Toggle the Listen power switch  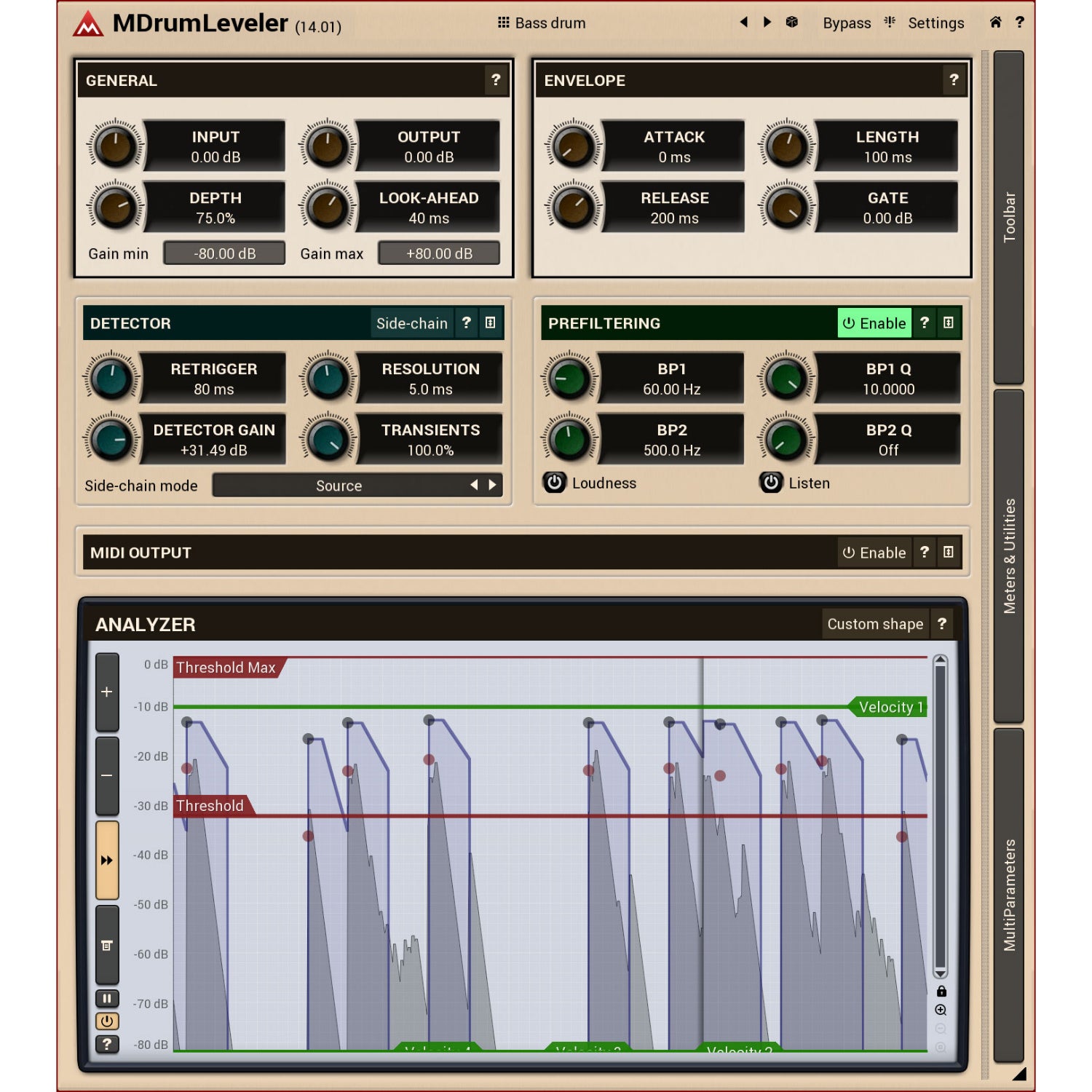click(771, 483)
